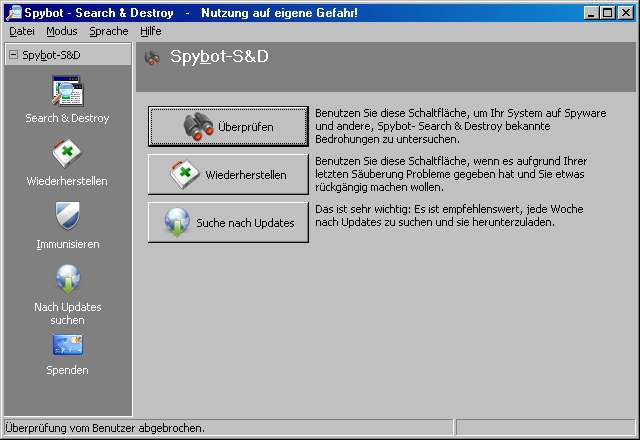
Task: Open the Hilfe menu
Action: (151, 31)
